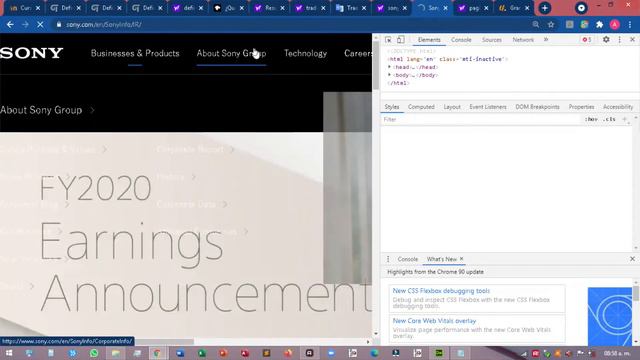640x360 pixels.
Task: Select the Layout pane tab
Action: (x=452, y=107)
